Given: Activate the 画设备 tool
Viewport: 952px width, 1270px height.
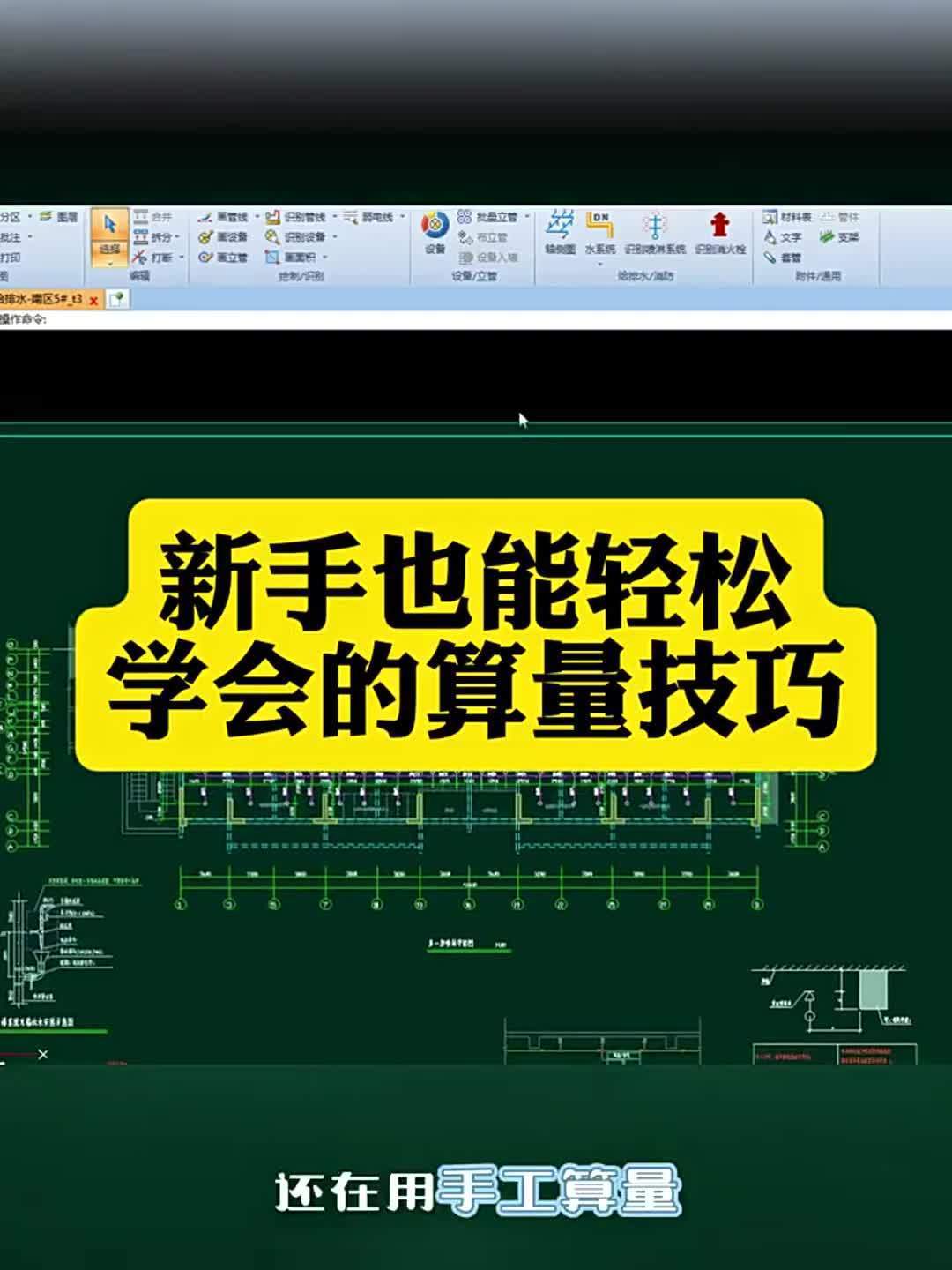Looking at the screenshot, I should [223, 236].
